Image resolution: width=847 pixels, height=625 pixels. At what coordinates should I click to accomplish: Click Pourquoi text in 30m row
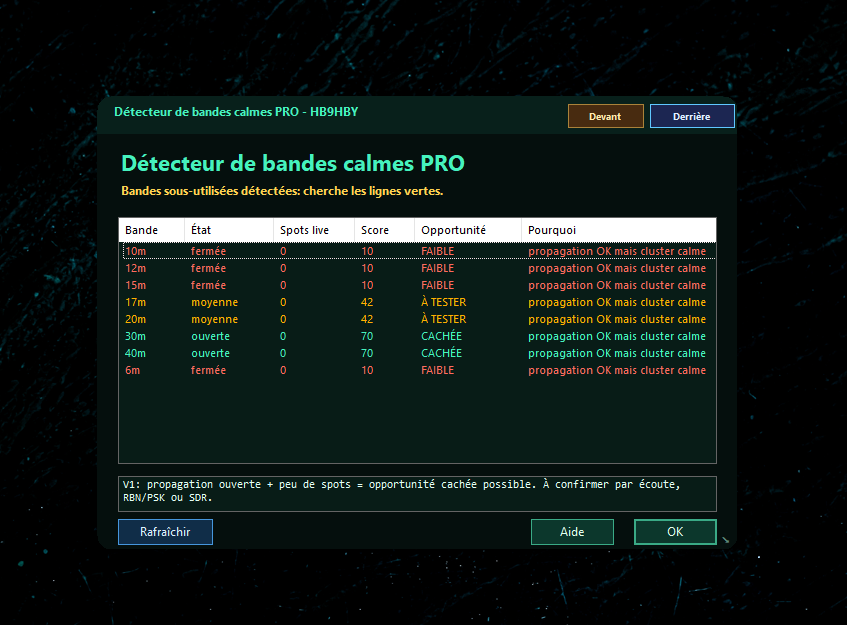click(x=617, y=336)
